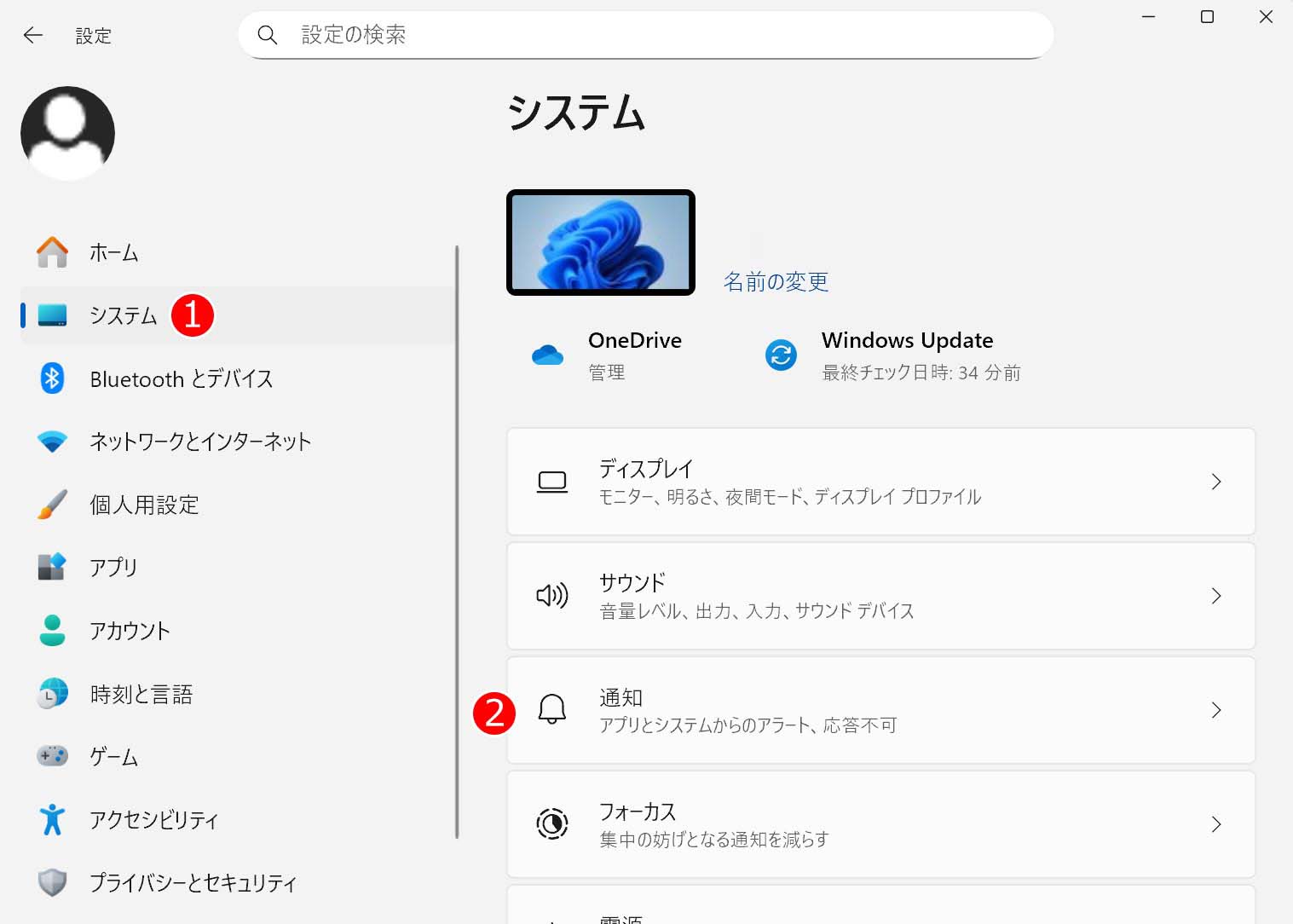Viewport: 1293px width, 924px height.
Task: Click the Bluetooth icon in sidebar
Action: [x=52, y=378]
